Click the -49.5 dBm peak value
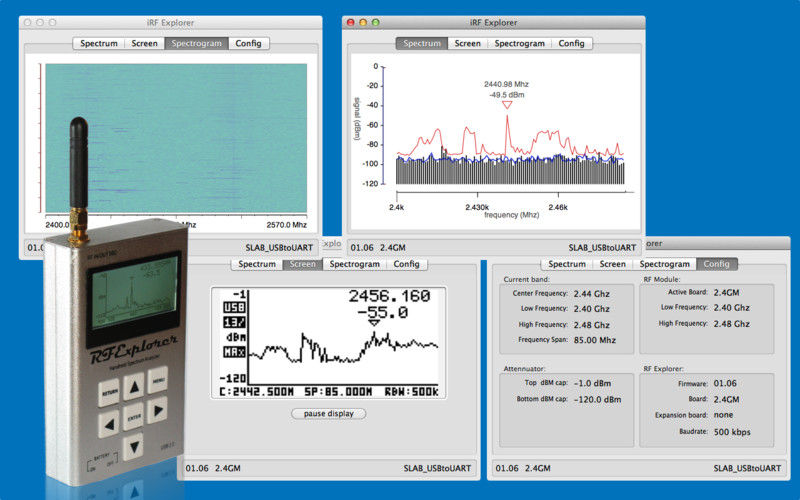This screenshot has width=800, height=500. point(507,95)
